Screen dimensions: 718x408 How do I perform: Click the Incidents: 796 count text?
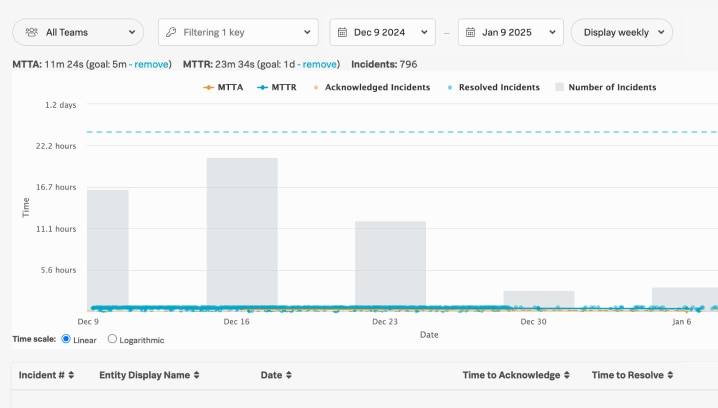pos(384,64)
